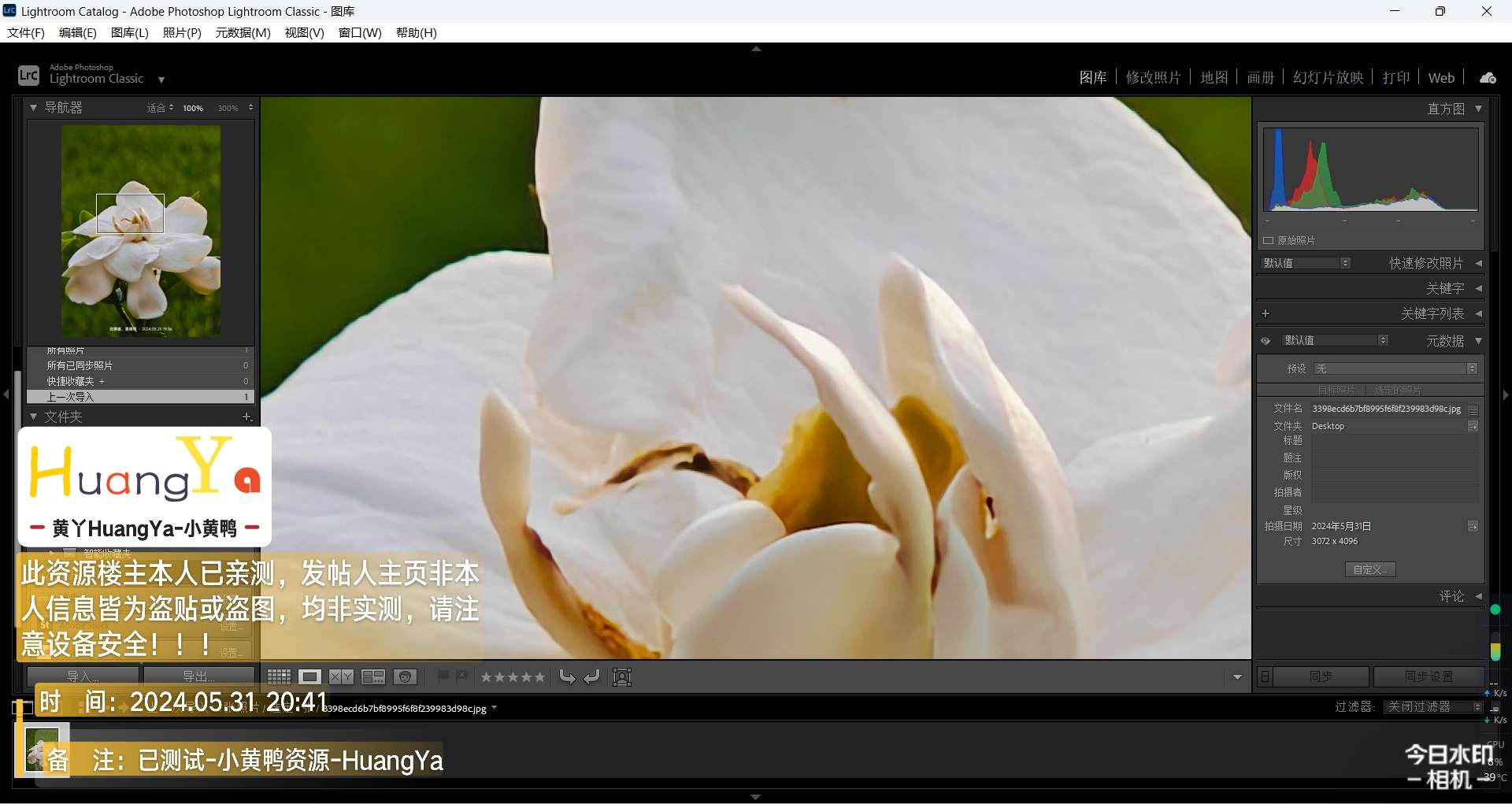Select loupe view icon in toolbar

click(309, 677)
